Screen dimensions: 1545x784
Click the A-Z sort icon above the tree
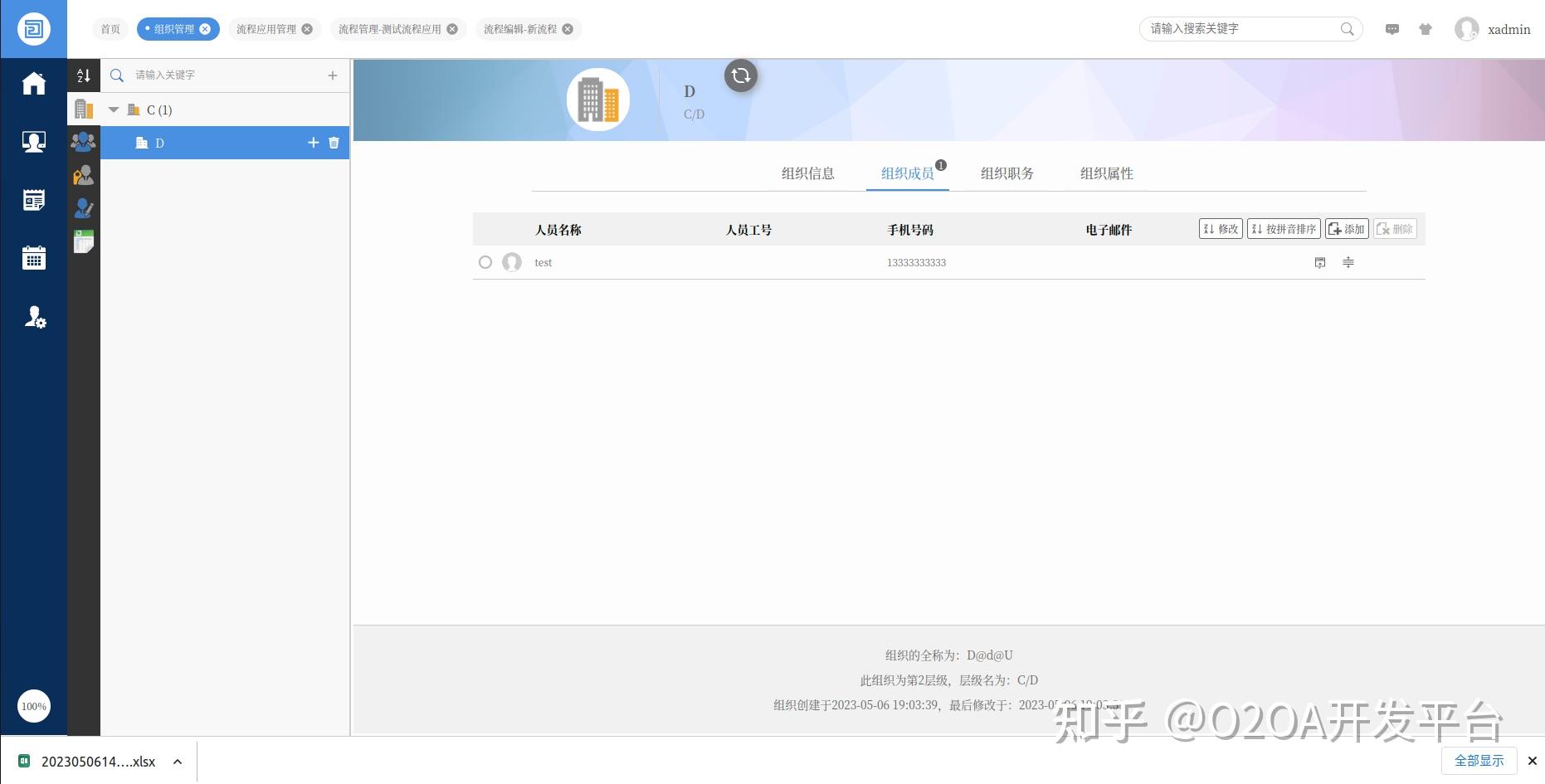83,75
